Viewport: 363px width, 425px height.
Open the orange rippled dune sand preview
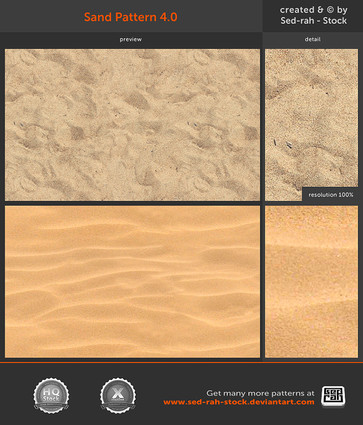132,282
